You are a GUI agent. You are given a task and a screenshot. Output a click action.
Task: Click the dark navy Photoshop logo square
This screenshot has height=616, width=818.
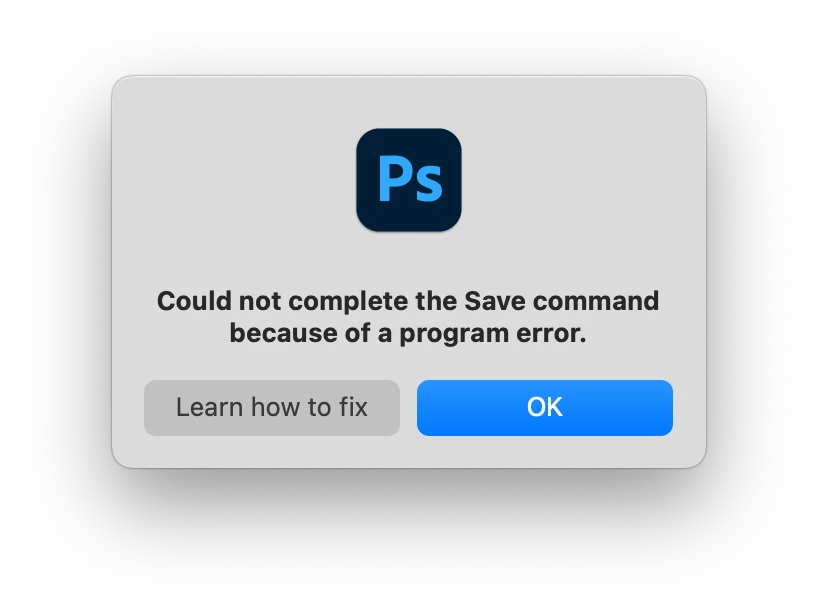click(408, 180)
